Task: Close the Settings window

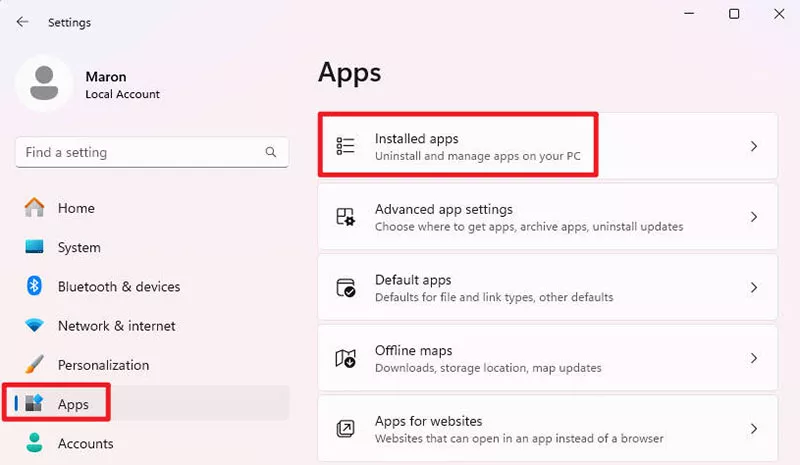Action: [x=779, y=14]
